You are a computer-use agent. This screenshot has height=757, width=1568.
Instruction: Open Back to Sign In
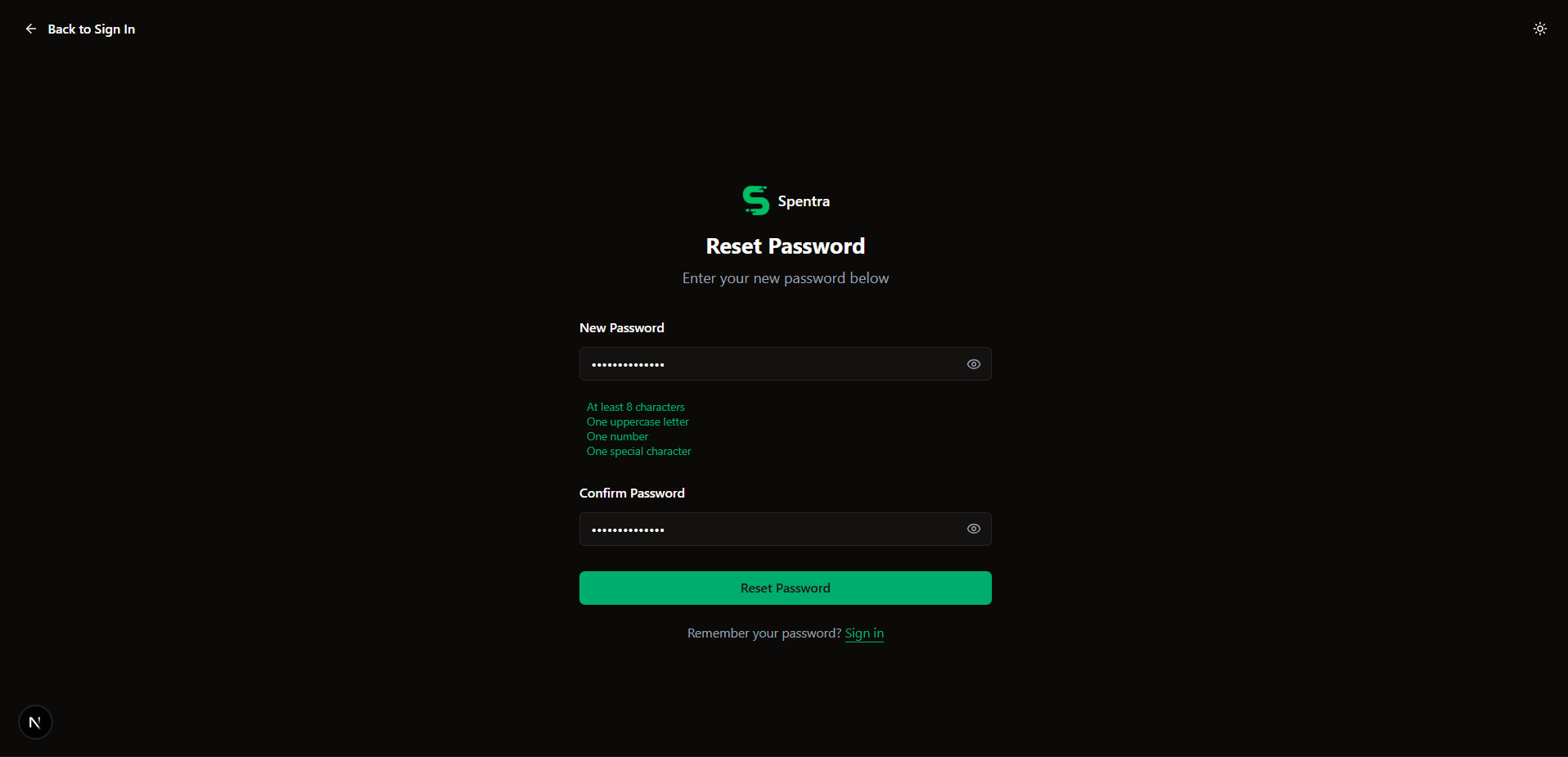coord(91,29)
